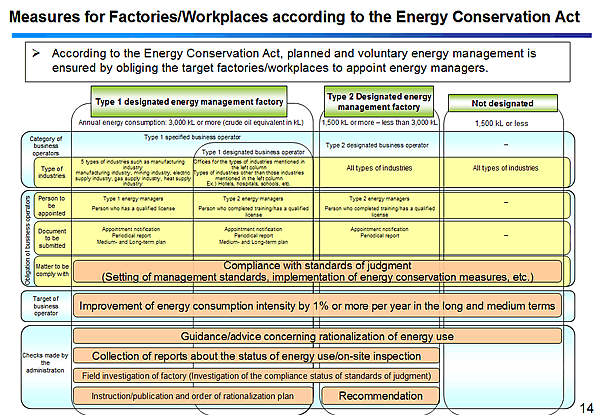Click the slide title 'Measures for Factories/Workplaces'
Viewport: 600px width, 415px height.
click(294, 17)
